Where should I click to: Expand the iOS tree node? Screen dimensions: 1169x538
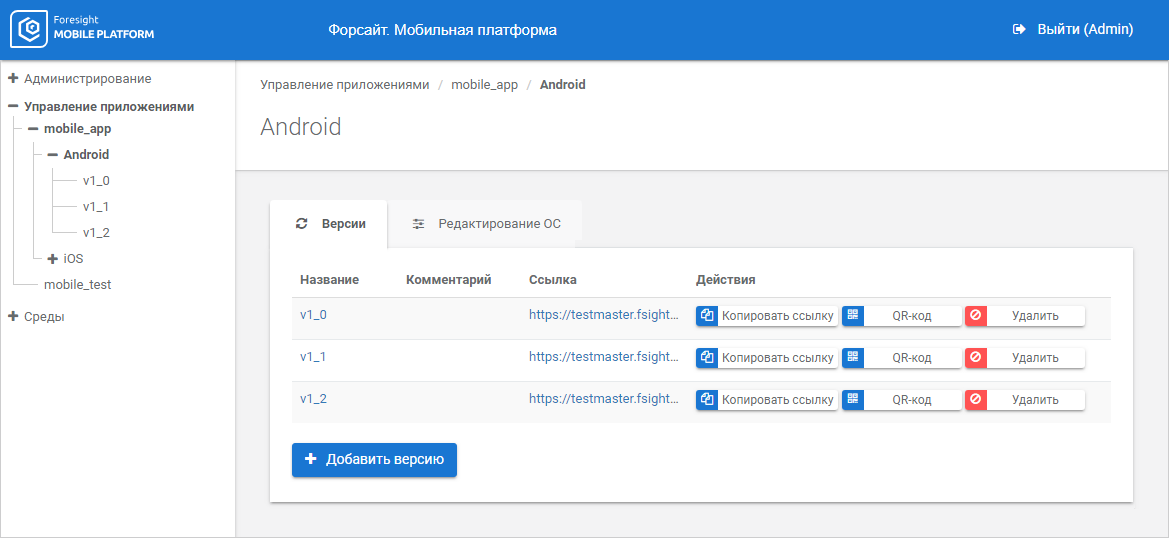pyautogui.click(x=53, y=258)
